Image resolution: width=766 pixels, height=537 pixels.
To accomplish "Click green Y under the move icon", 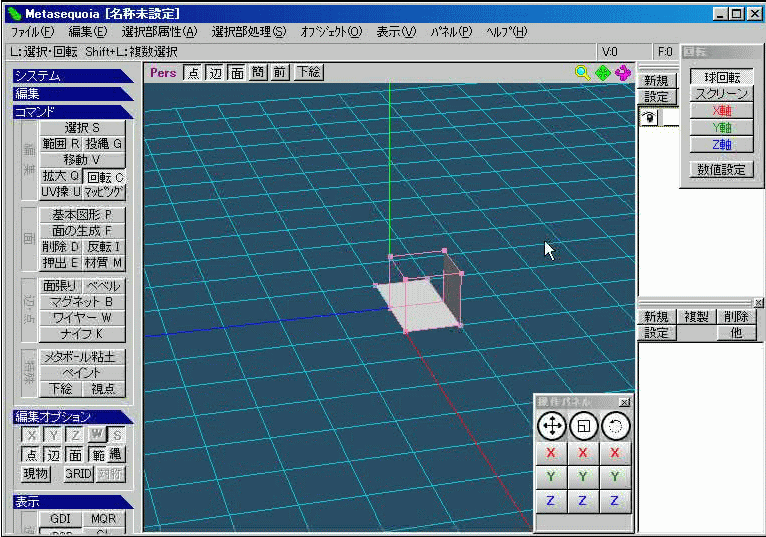I will [551, 477].
